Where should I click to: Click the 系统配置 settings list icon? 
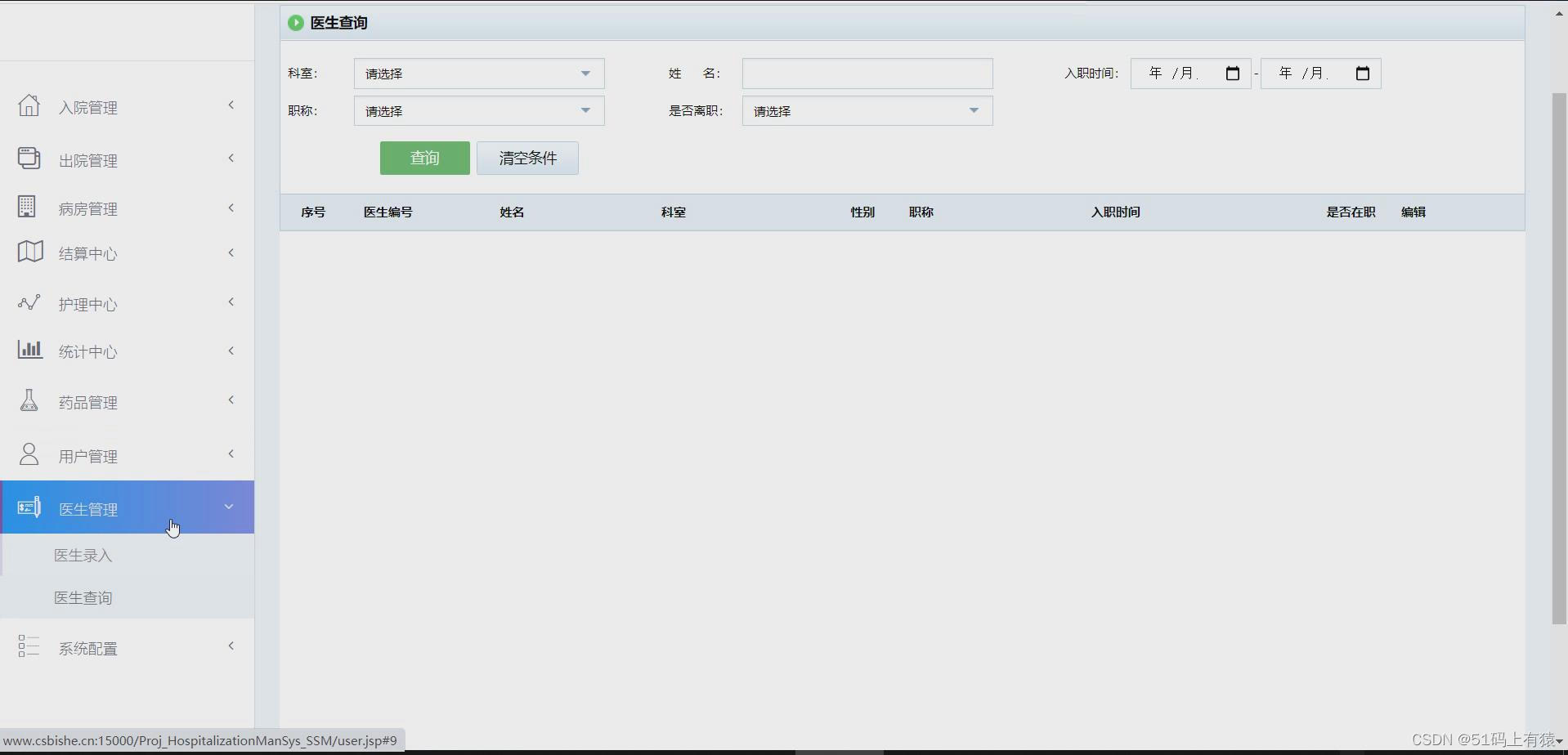(29, 646)
